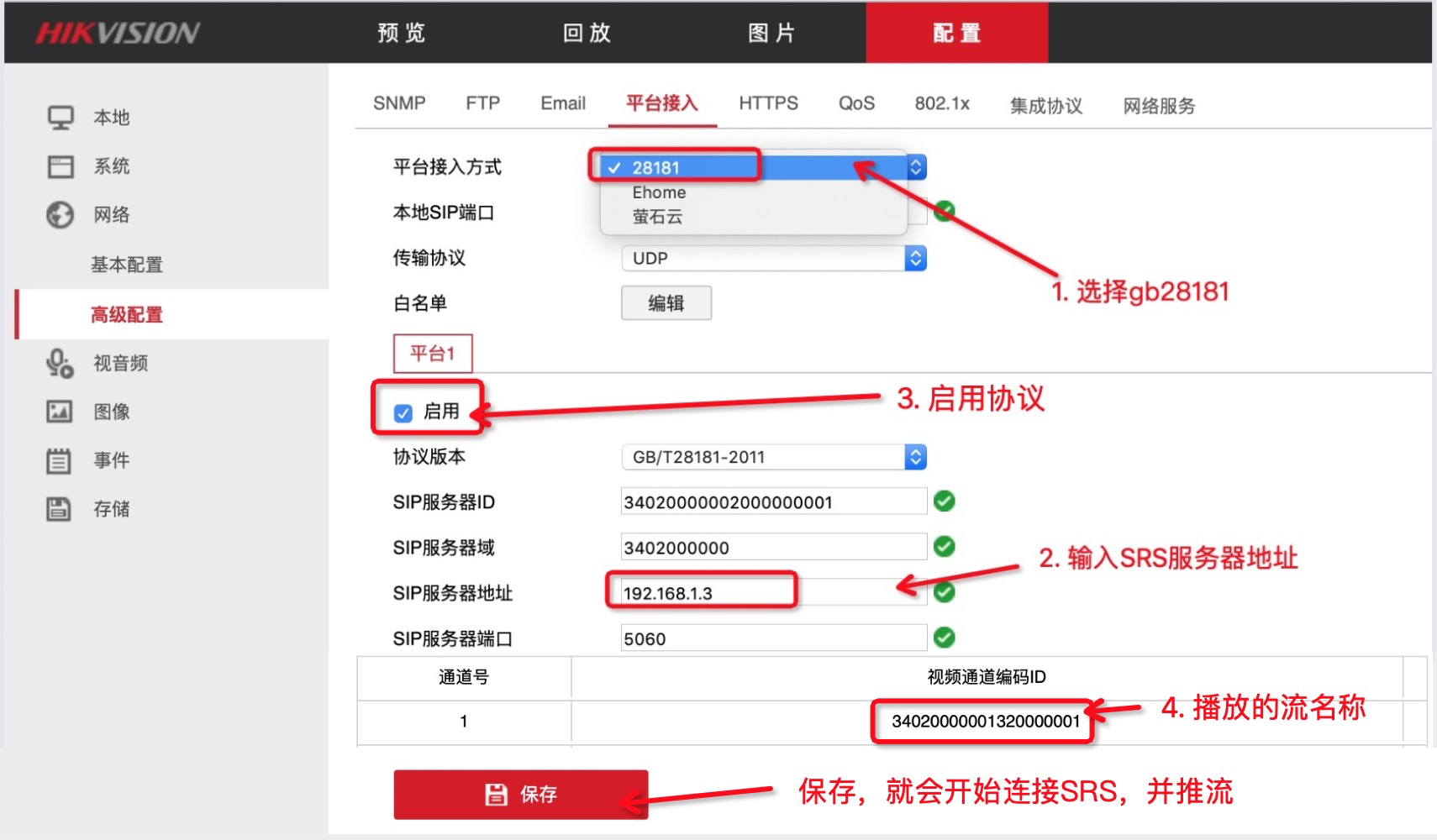Switch to the FTP tab

[483, 103]
